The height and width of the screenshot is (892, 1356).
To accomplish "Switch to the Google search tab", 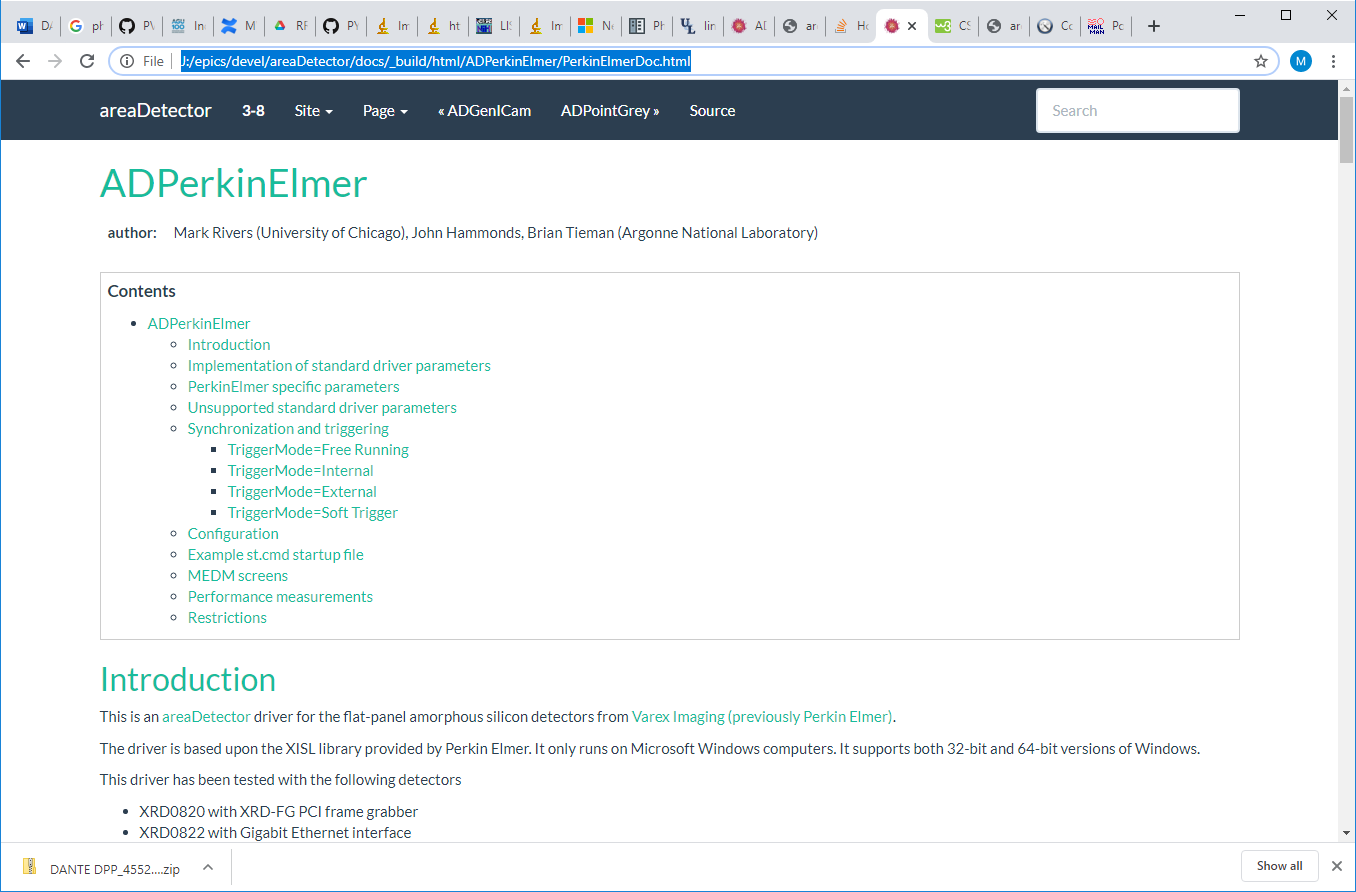I will pyautogui.click(x=85, y=27).
